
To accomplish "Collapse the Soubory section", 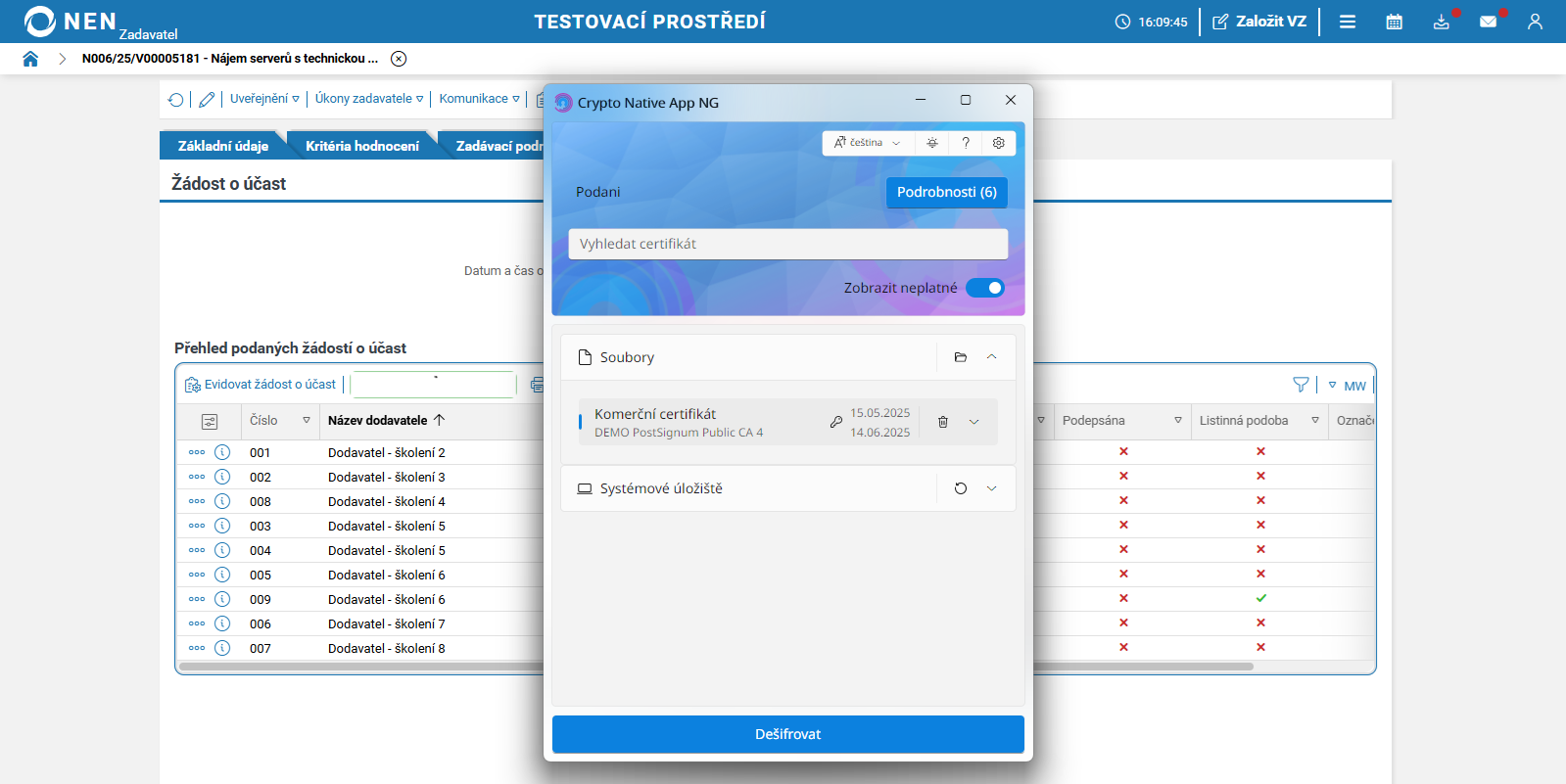I will coord(992,357).
